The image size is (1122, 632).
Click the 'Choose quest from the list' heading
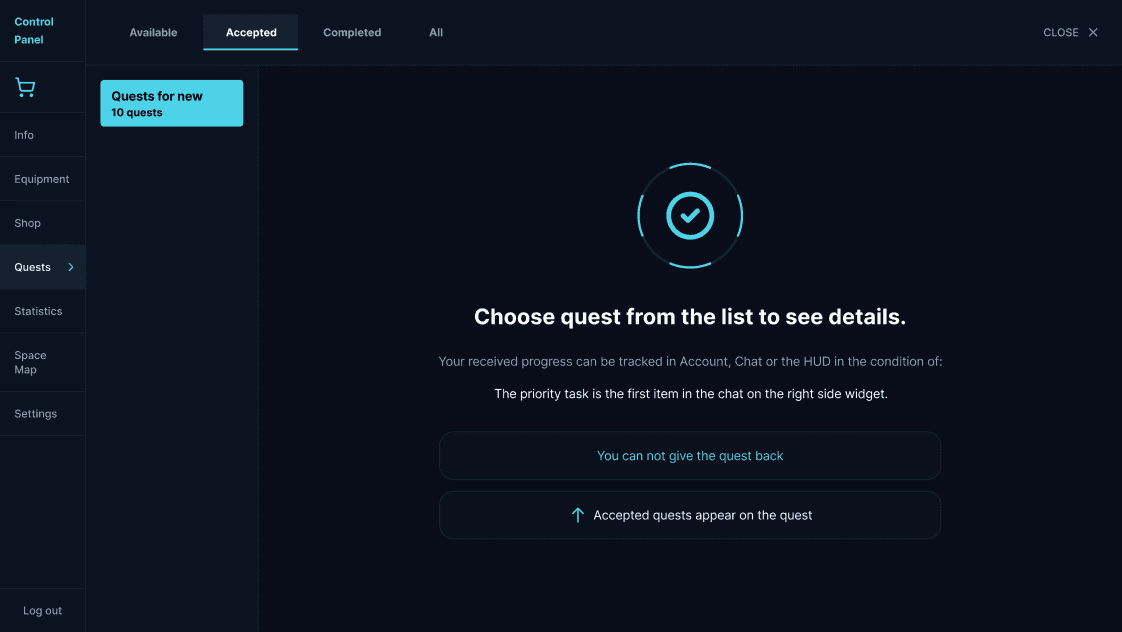[690, 316]
